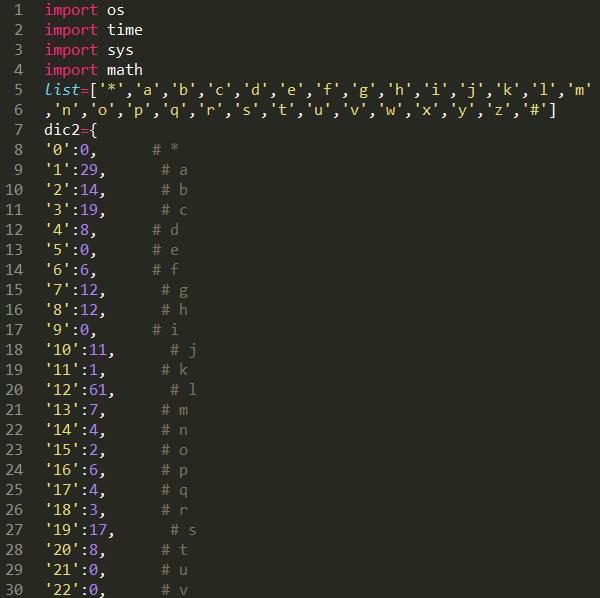
Task: Click the 'm' string ending line 5
Action: (x=579, y=90)
